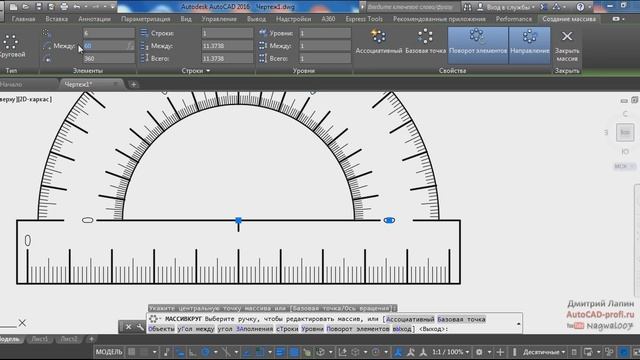Screen dimensions: 640x360
Task: Click the Базовая точка option in the command line
Action: [461, 319]
